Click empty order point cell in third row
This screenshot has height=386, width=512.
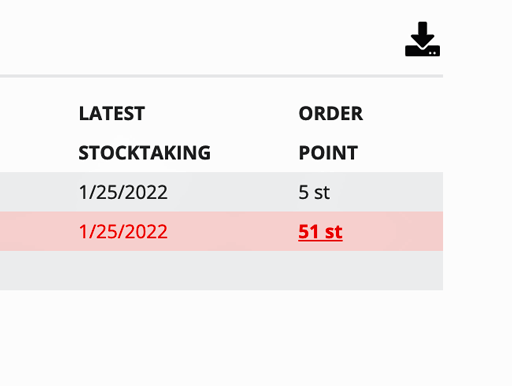coord(367,270)
